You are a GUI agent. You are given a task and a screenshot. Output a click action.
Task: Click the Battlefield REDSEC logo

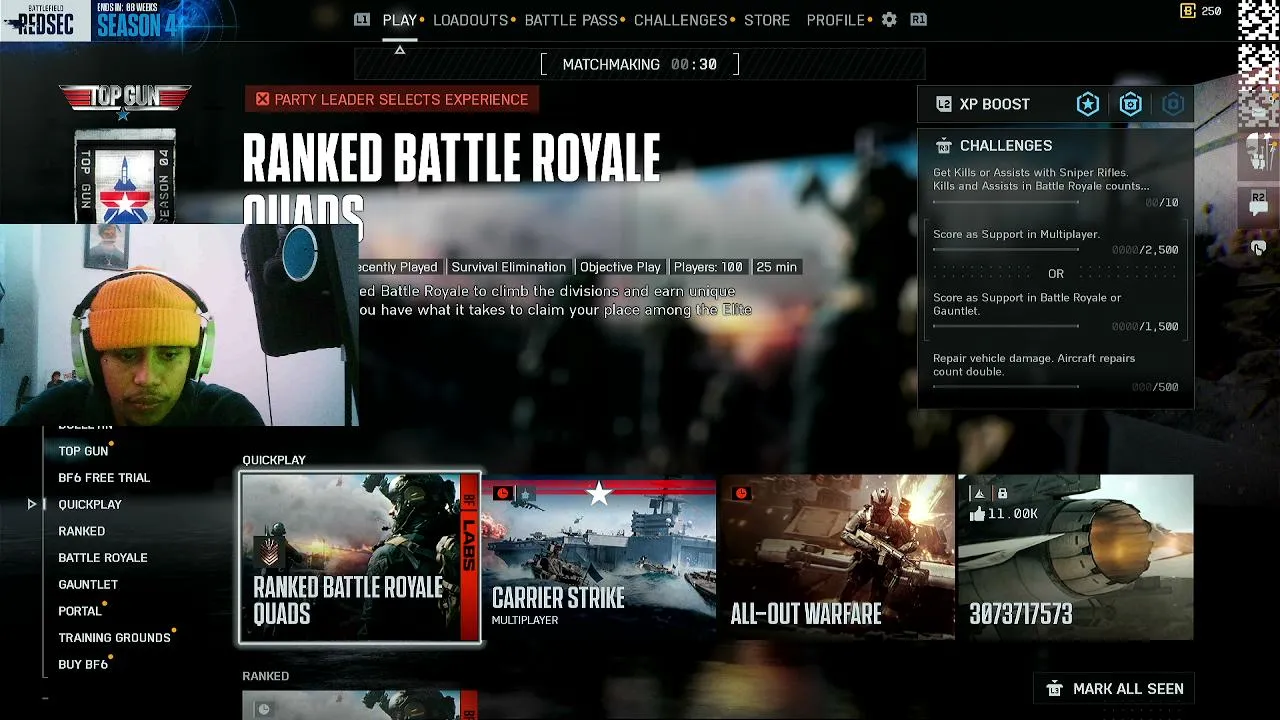click(46, 20)
